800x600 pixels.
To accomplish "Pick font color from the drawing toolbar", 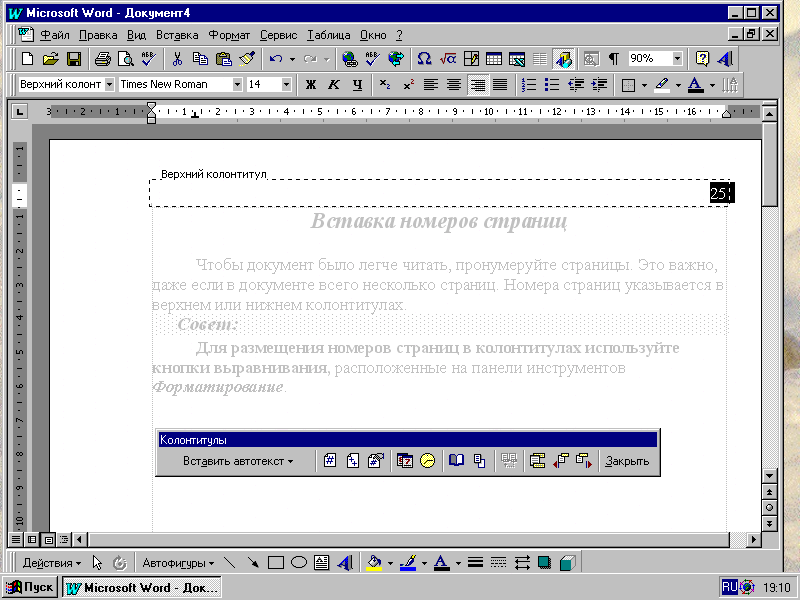I will 441,563.
